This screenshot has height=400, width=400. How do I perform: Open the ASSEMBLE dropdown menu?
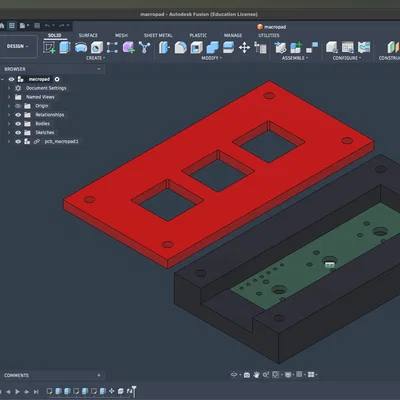coord(295,58)
